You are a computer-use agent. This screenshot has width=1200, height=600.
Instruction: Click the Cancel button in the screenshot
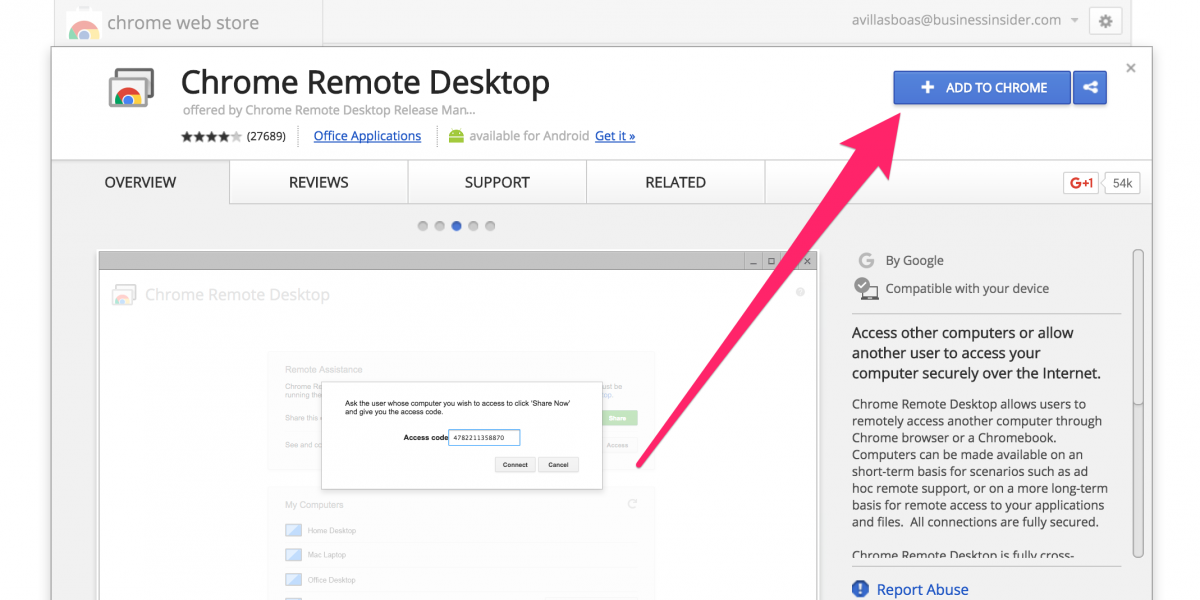coord(558,465)
